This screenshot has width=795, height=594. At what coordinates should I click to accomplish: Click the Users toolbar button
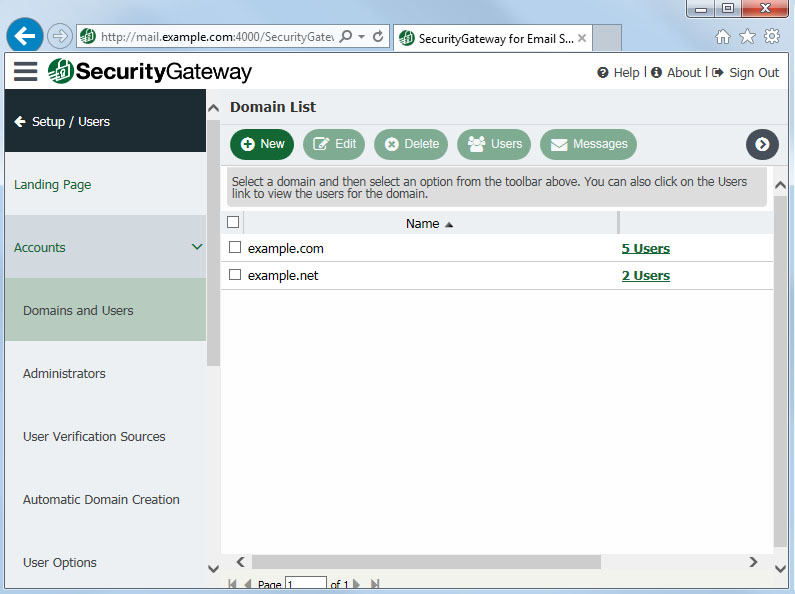(494, 144)
